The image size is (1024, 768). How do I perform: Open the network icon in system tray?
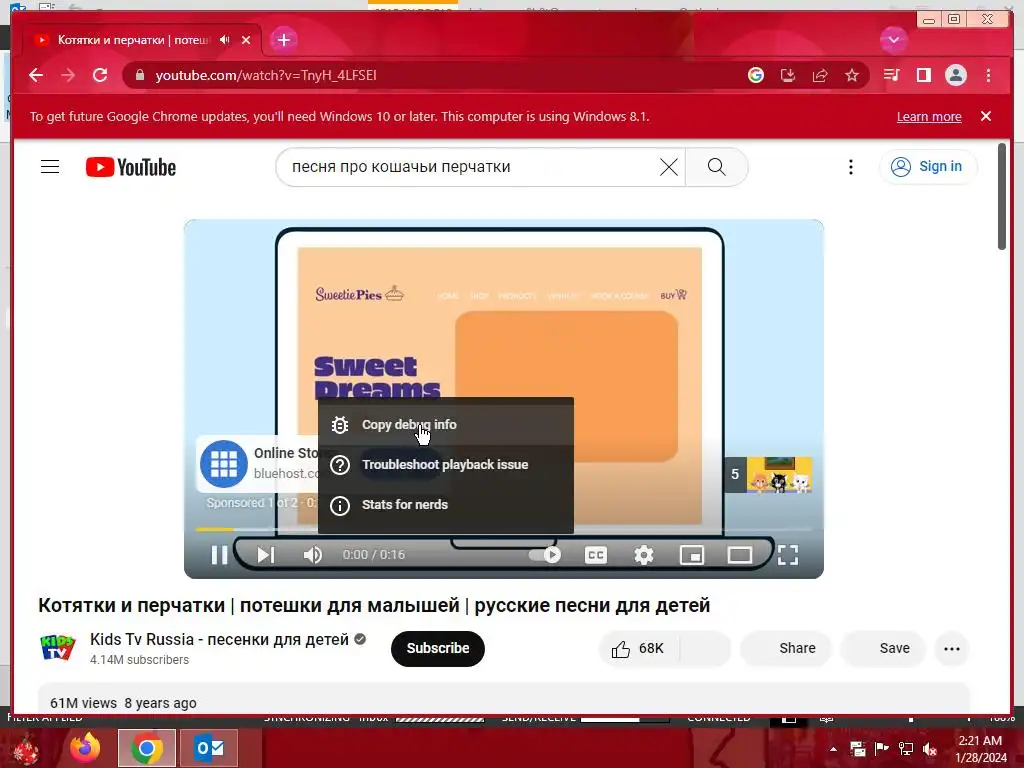906,749
